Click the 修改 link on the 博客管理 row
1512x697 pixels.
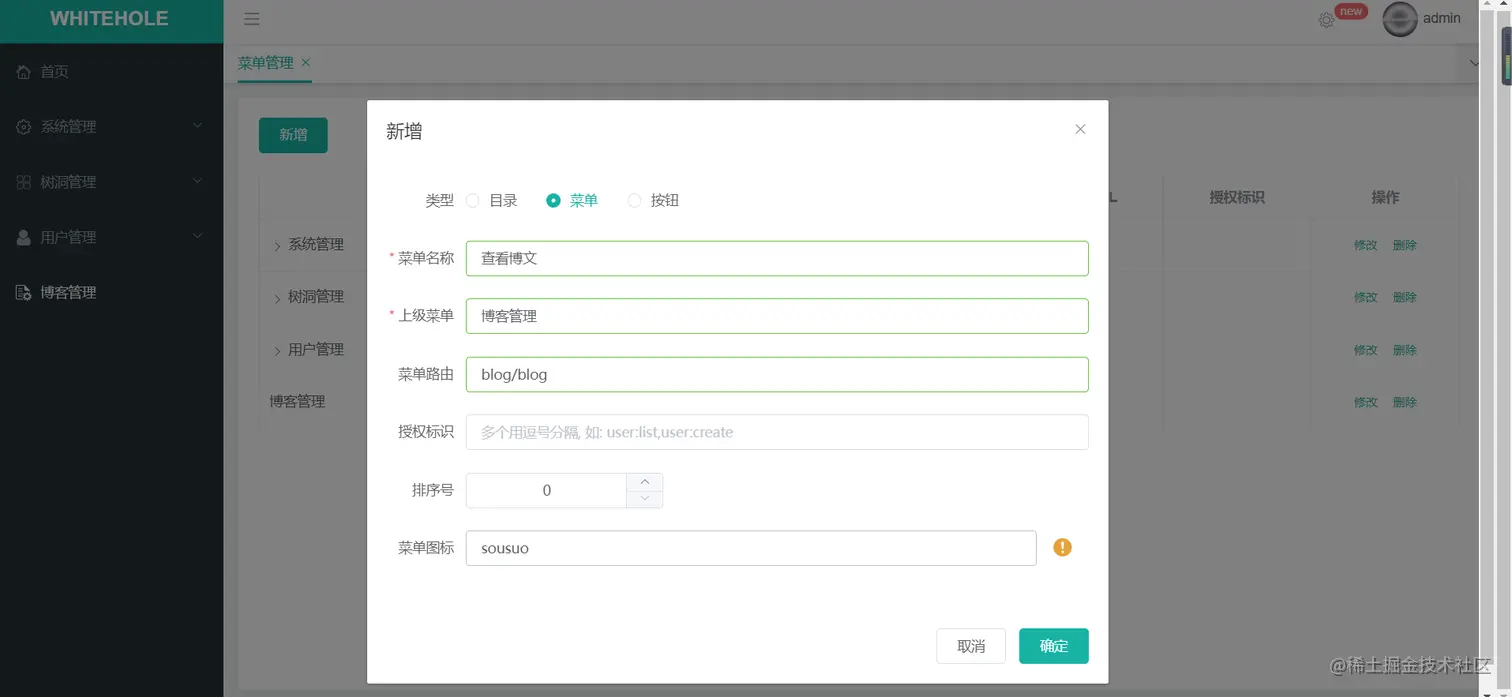point(1364,401)
